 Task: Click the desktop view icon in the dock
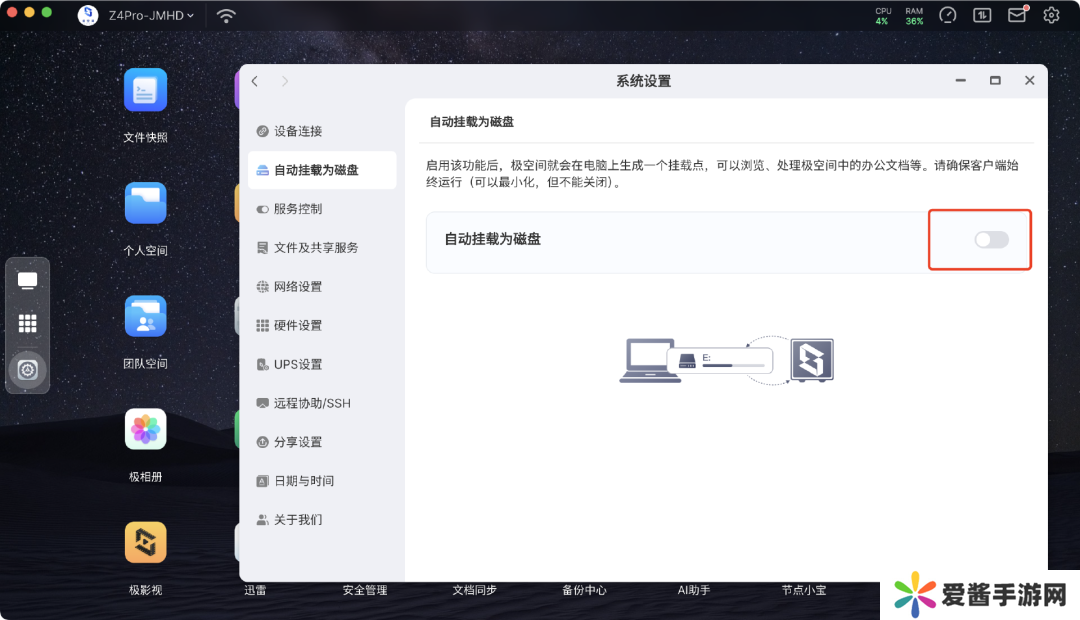pyautogui.click(x=28, y=281)
